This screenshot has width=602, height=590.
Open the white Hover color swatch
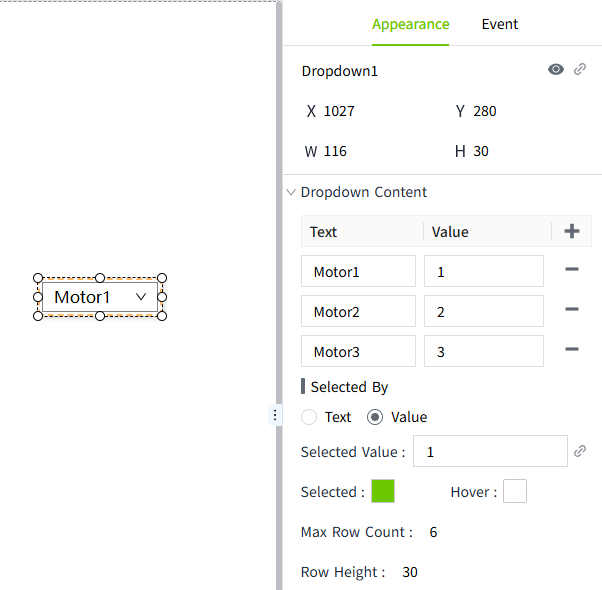pyautogui.click(x=515, y=491)
